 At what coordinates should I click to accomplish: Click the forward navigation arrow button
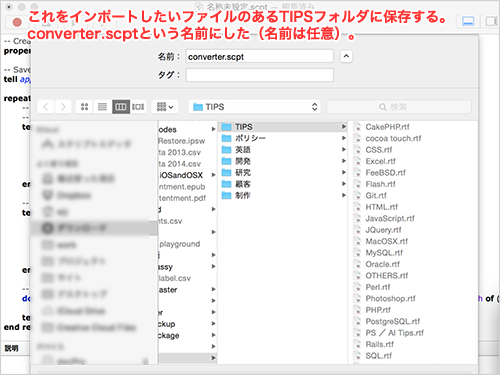63,107
